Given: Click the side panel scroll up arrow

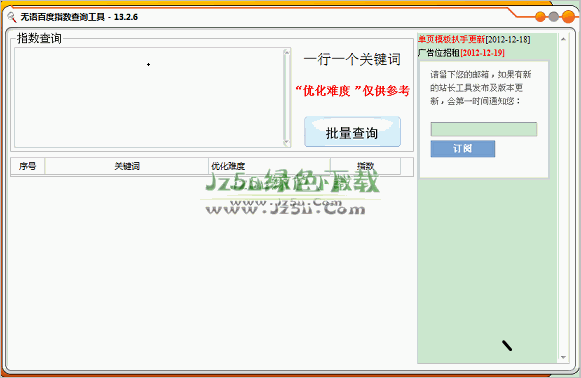Looking at the screenshot, I should 563,39.
